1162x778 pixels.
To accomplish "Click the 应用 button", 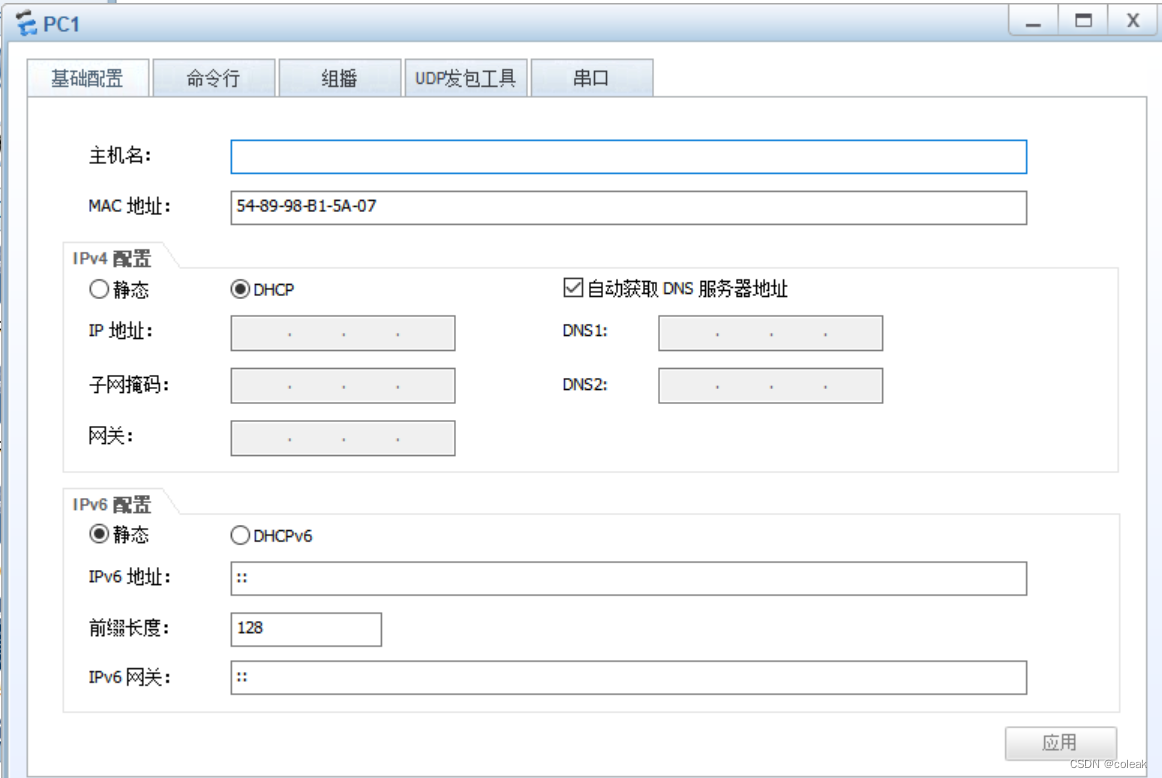I will click(x=1060, y=742).
